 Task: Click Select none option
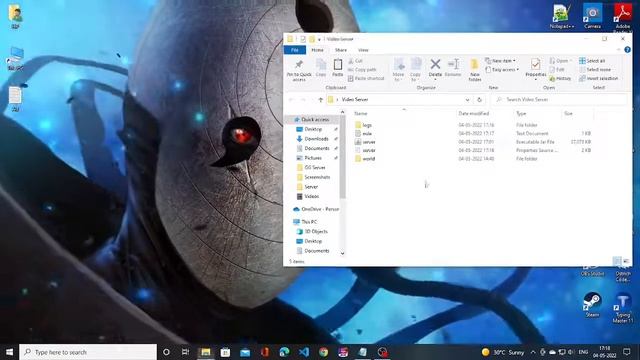point(595,70)
